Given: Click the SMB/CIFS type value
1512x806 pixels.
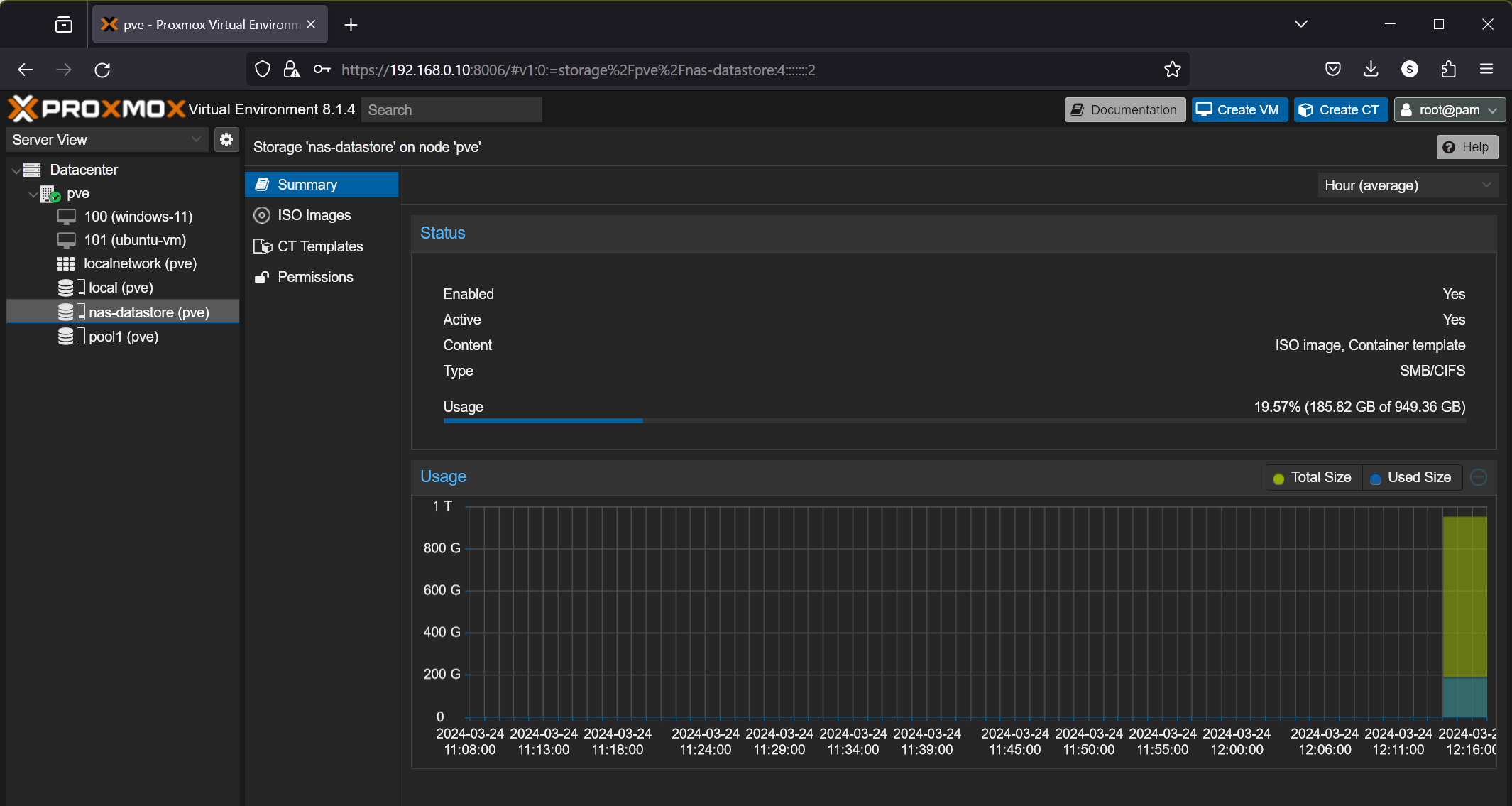Looking at the screenshot, I should pyautogui.click(x=1432, y=371).
